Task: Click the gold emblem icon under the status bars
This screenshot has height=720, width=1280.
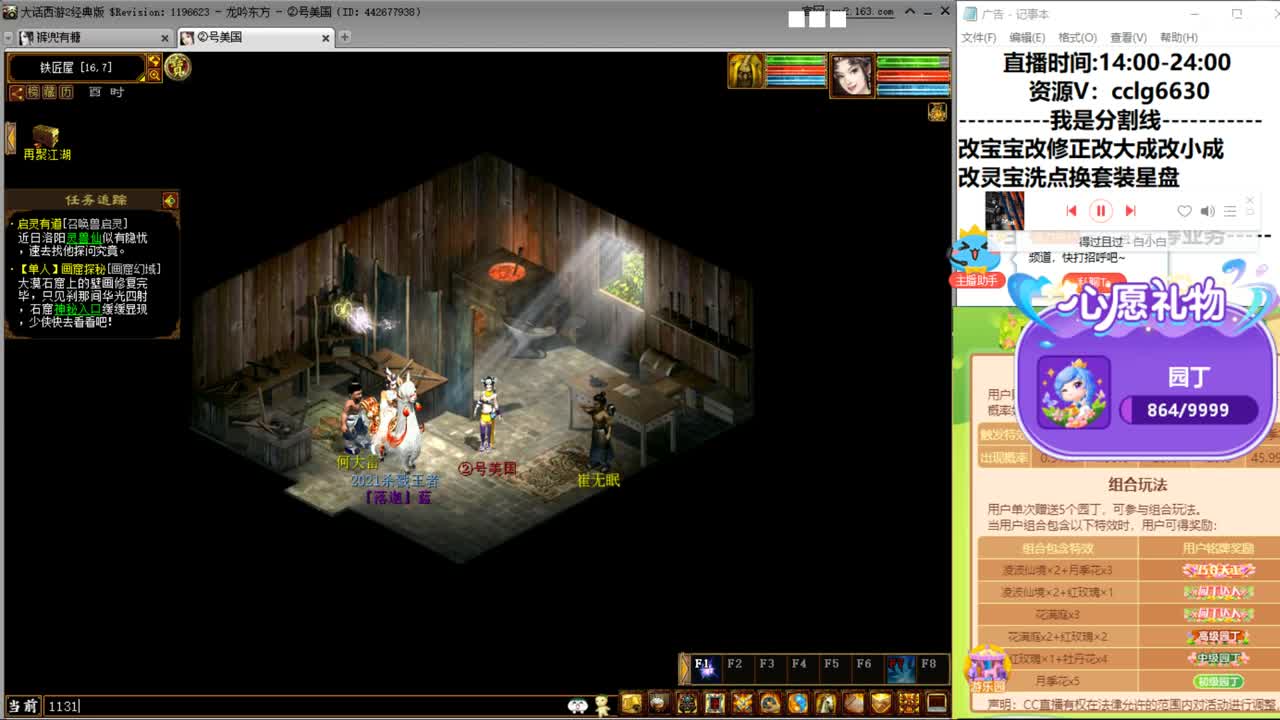Action: [937, 112]
